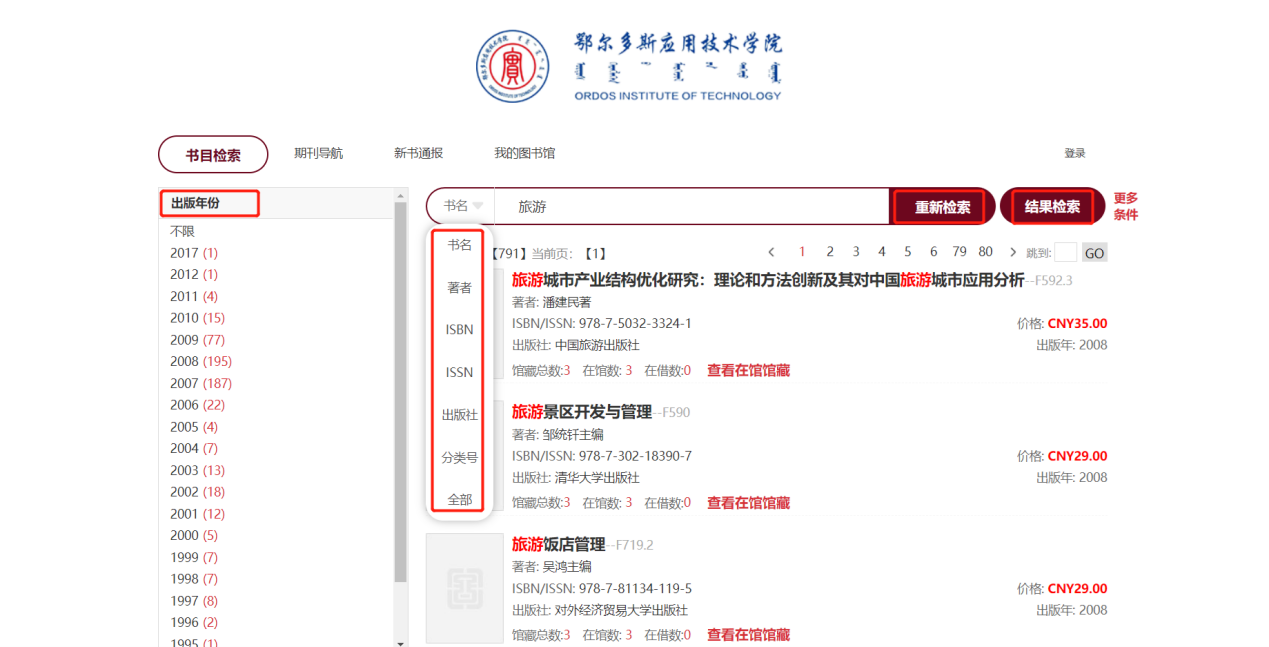1269x647 pixels.
Task: Click previous page arrow in pagination
Action: click(x=771, y=252)
